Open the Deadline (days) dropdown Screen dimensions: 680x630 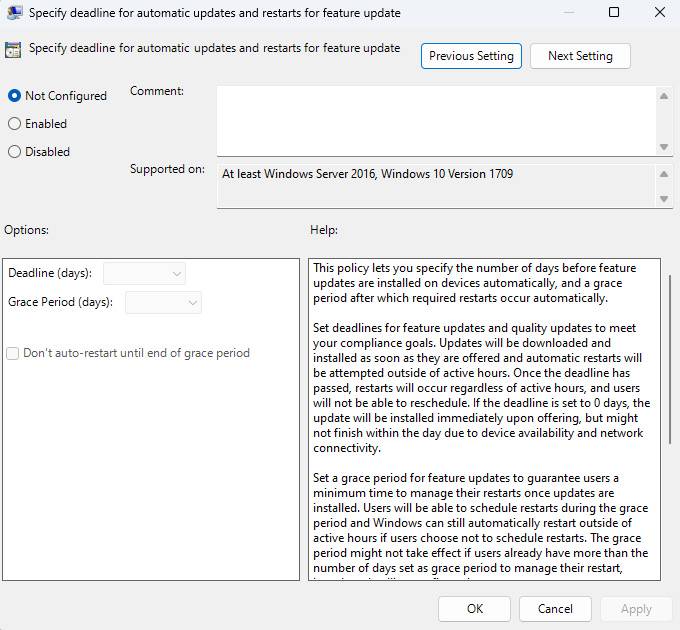(x=144, y=273)
